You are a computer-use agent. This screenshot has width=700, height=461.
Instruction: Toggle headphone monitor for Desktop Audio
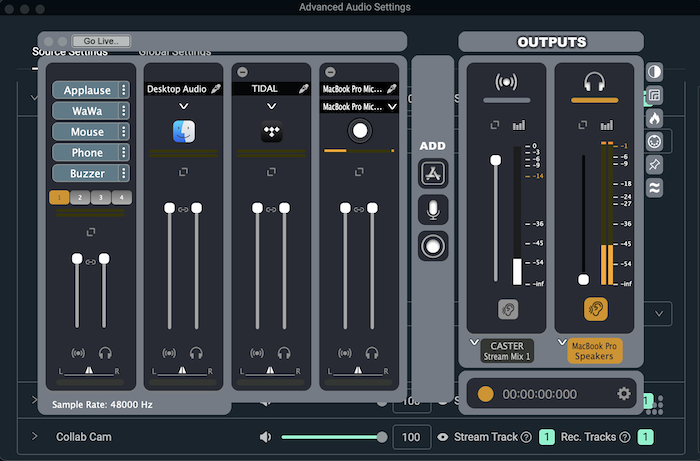pos(196,353)
